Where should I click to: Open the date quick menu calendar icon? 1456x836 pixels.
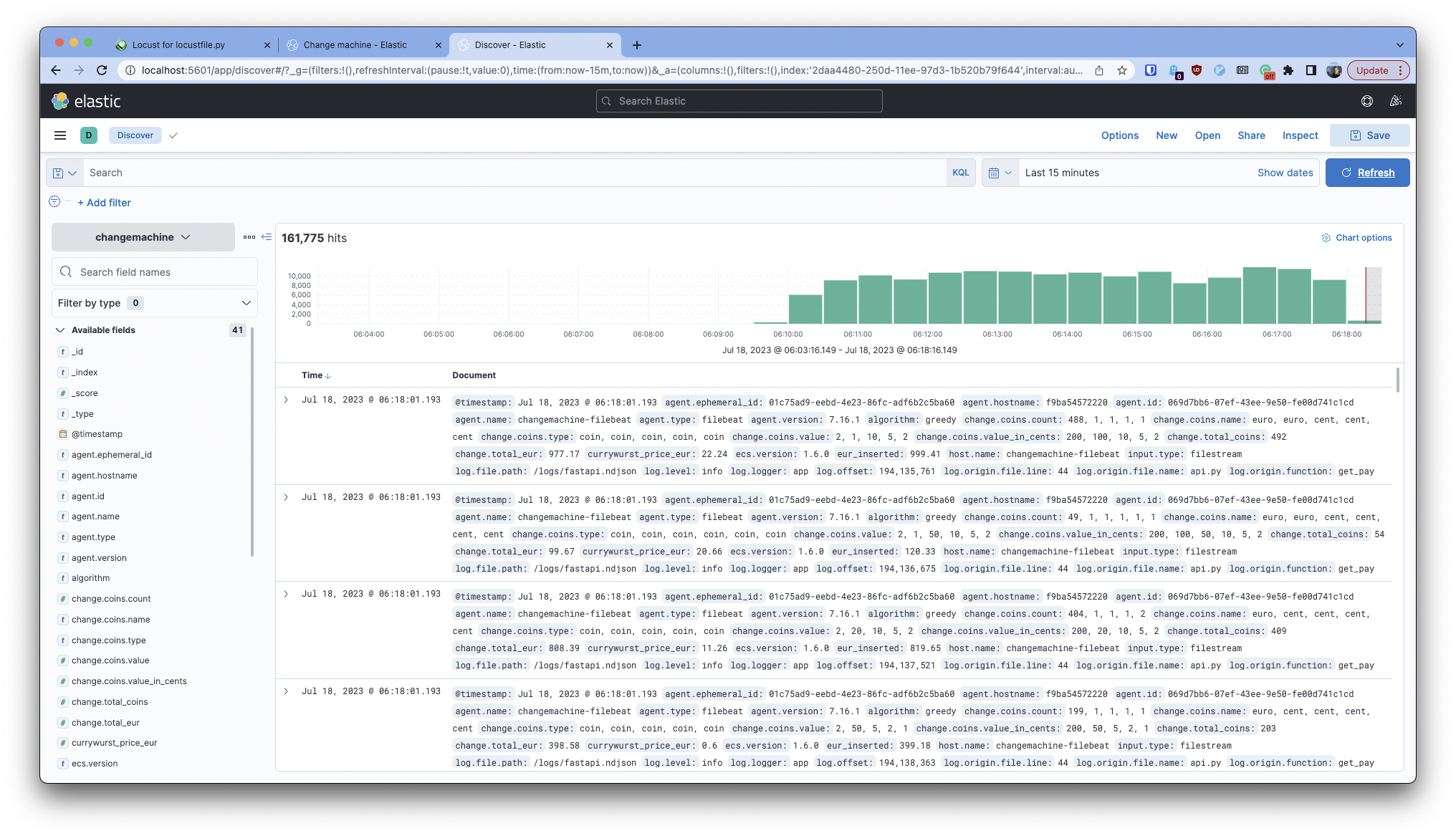[x=1000, y=173]
